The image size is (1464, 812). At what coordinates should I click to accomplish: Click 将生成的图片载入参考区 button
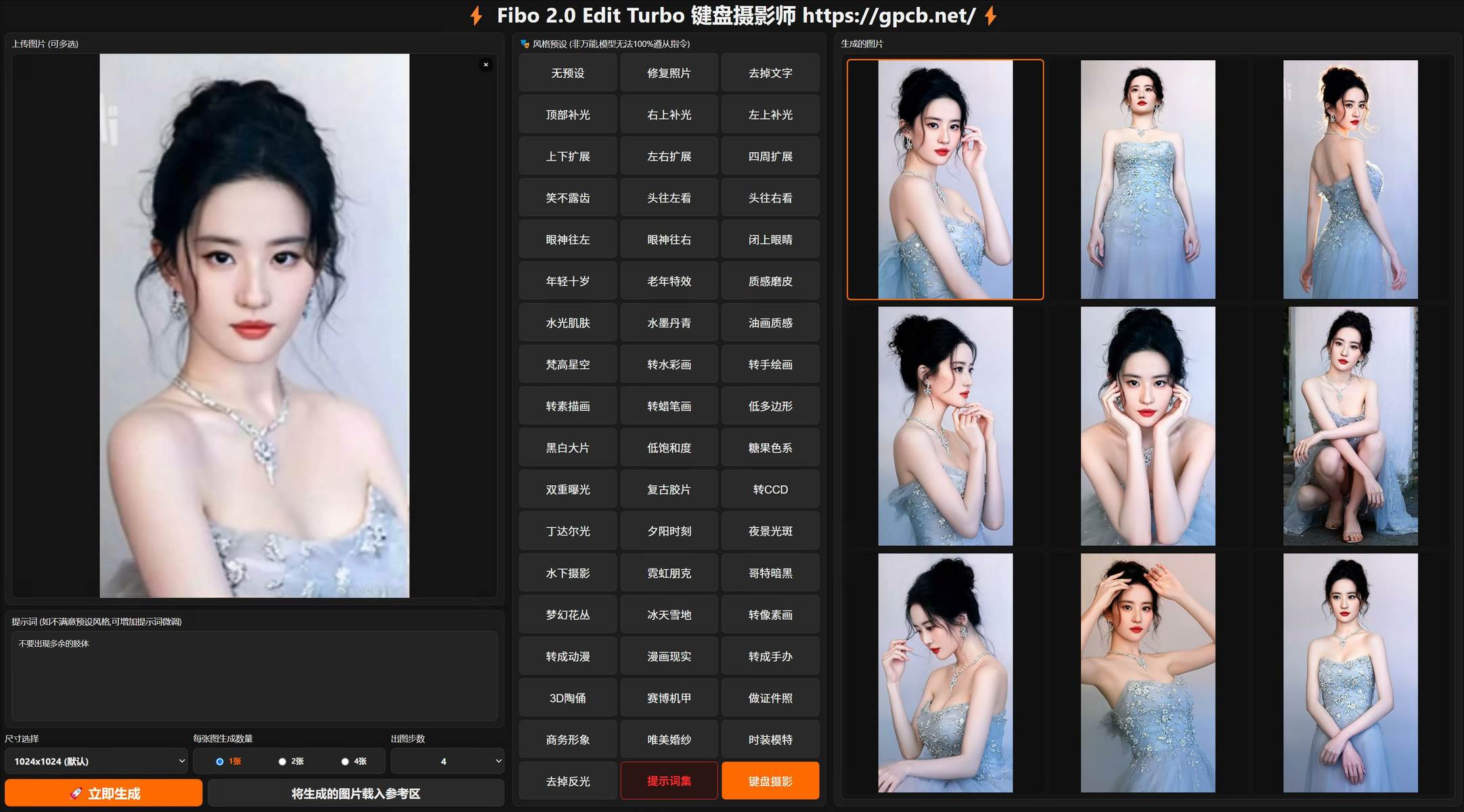(x=356, y=793)
